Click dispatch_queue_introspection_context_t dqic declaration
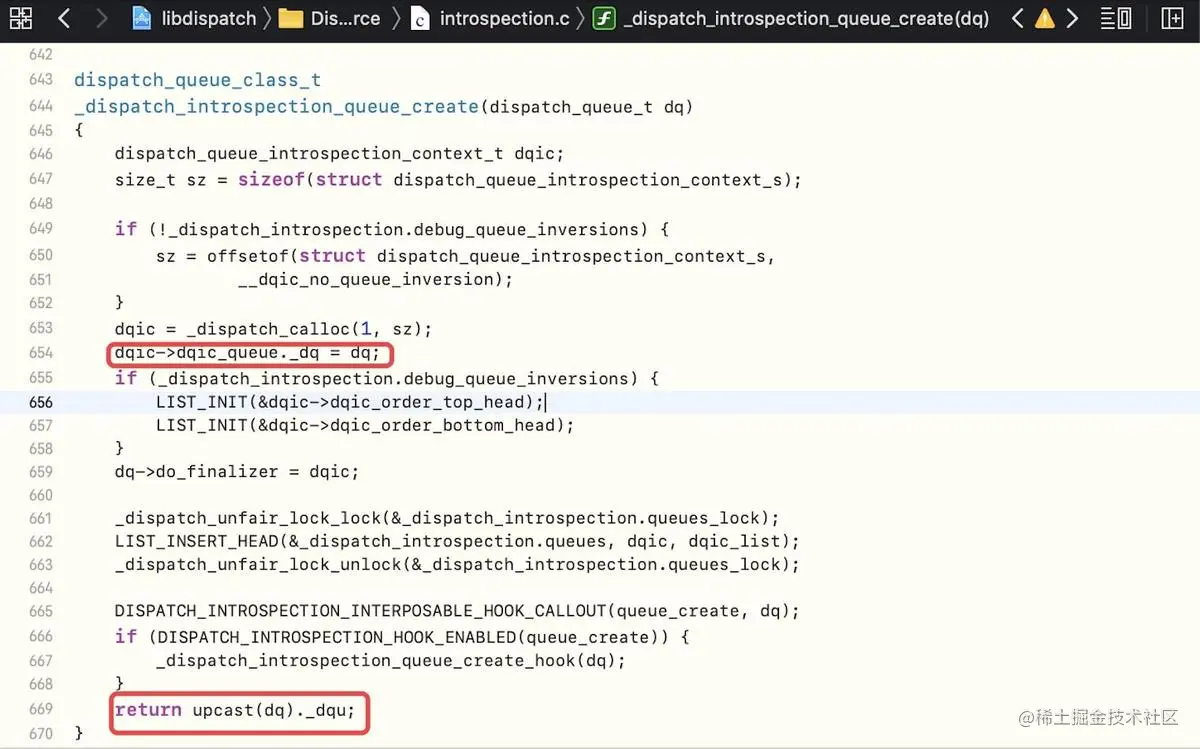This screenshot has width=1200, height=749. 340,154
